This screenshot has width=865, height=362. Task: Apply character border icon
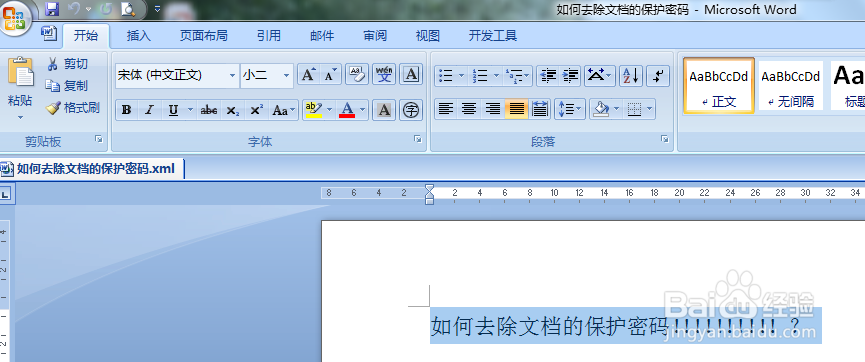(410, 75)
